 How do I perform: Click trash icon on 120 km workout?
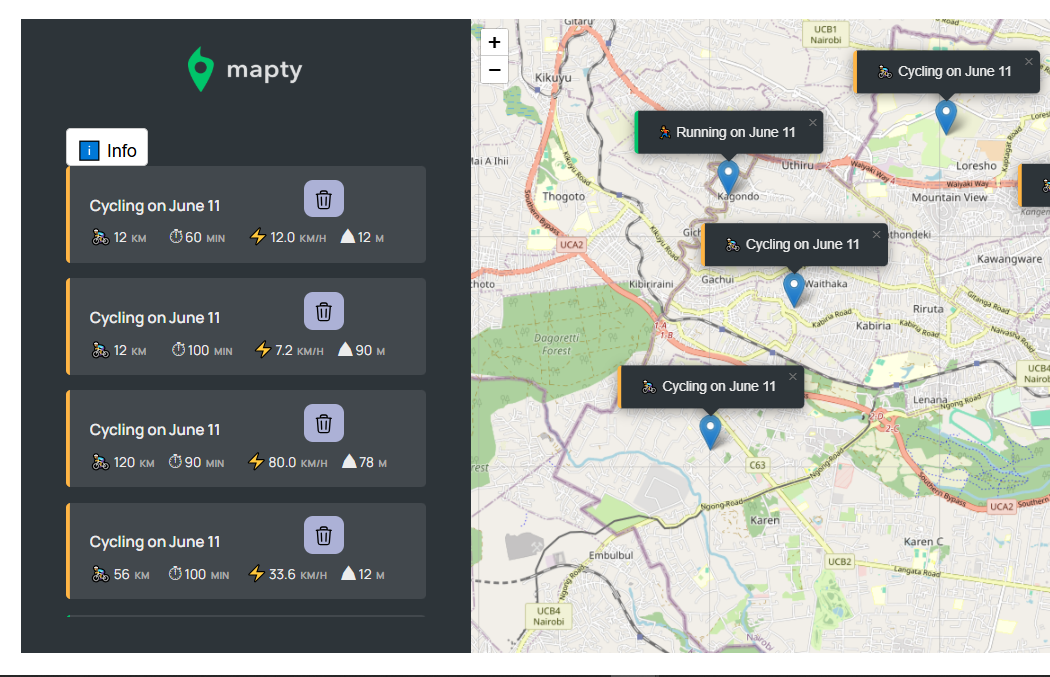click(x=323, y=423)
